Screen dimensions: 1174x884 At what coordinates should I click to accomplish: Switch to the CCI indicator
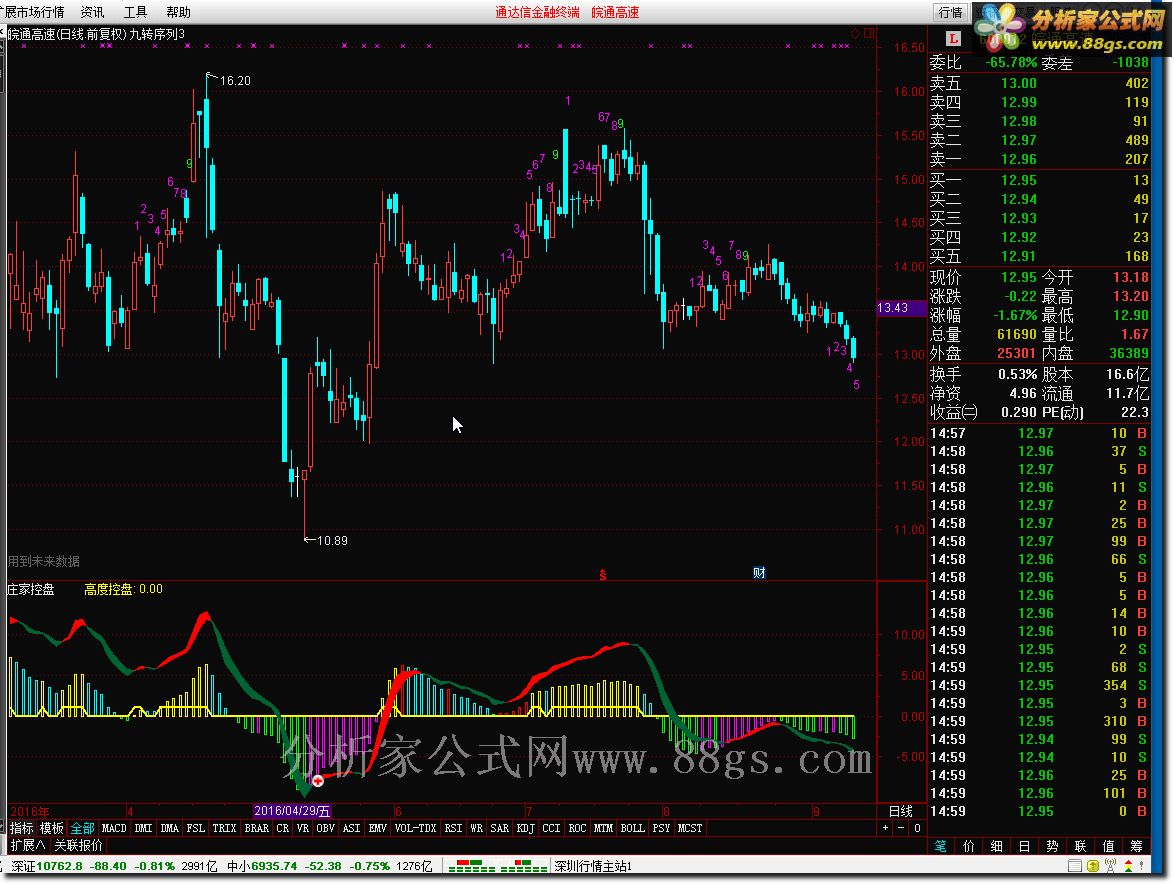tap(551, 828)
